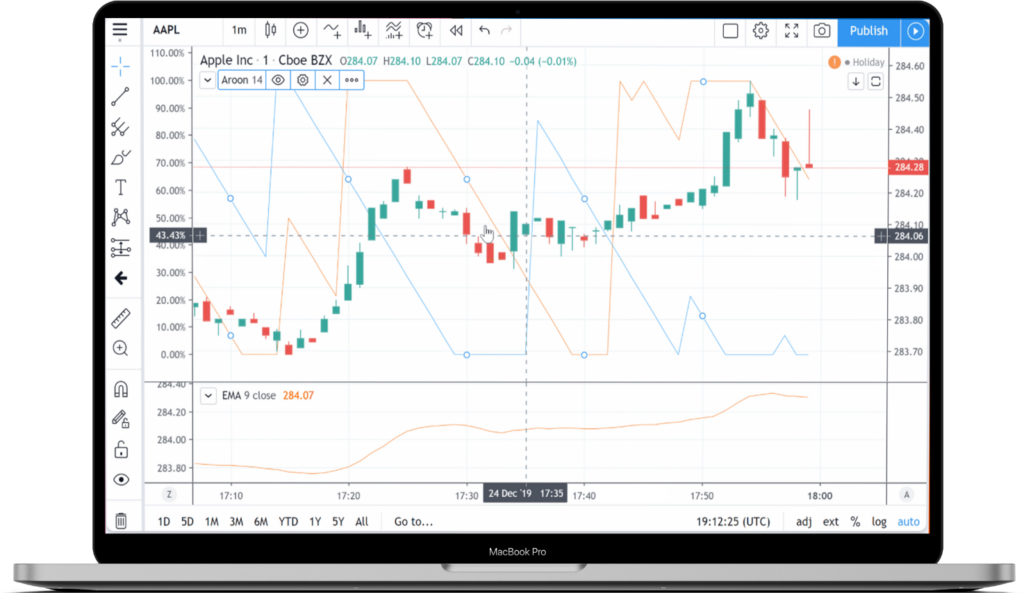Select the 1D time range
Screen dimensions: 1024x593
coord(163,521)
